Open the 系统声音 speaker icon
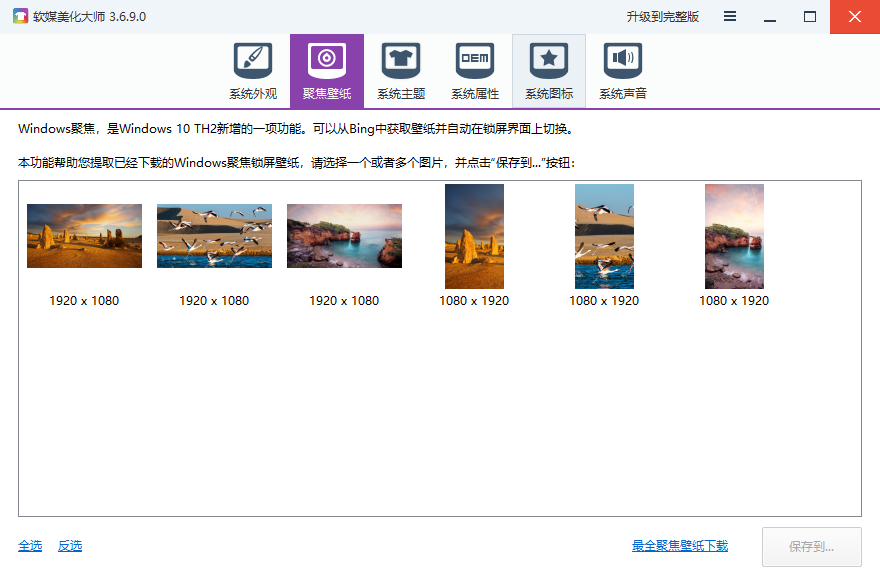880x579 pixels. click(x=623, y=62)
